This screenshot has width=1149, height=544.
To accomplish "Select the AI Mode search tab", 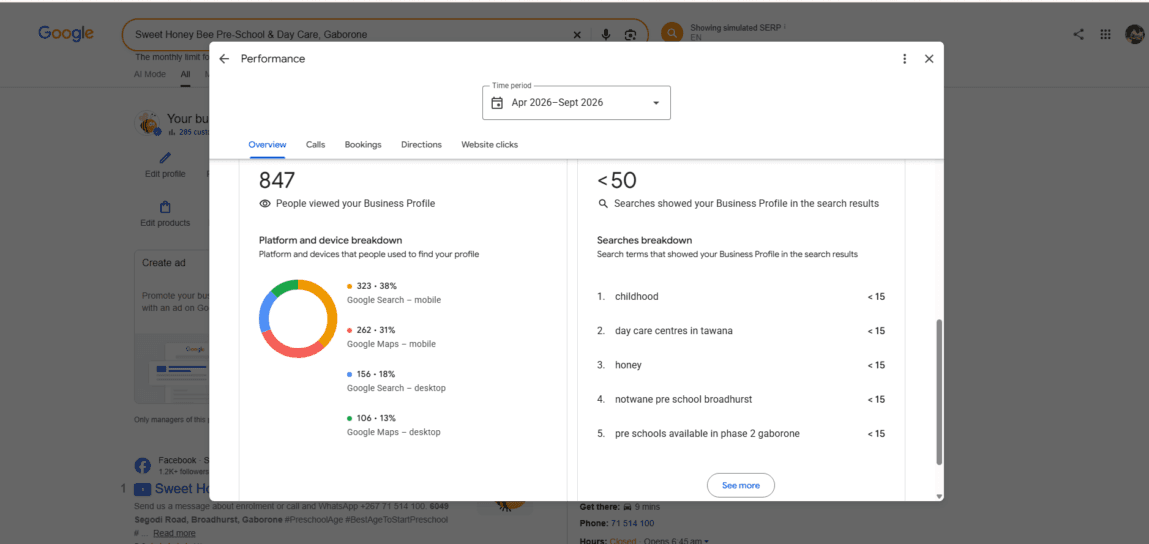I will pyautogui.click(x=149, y=74).
